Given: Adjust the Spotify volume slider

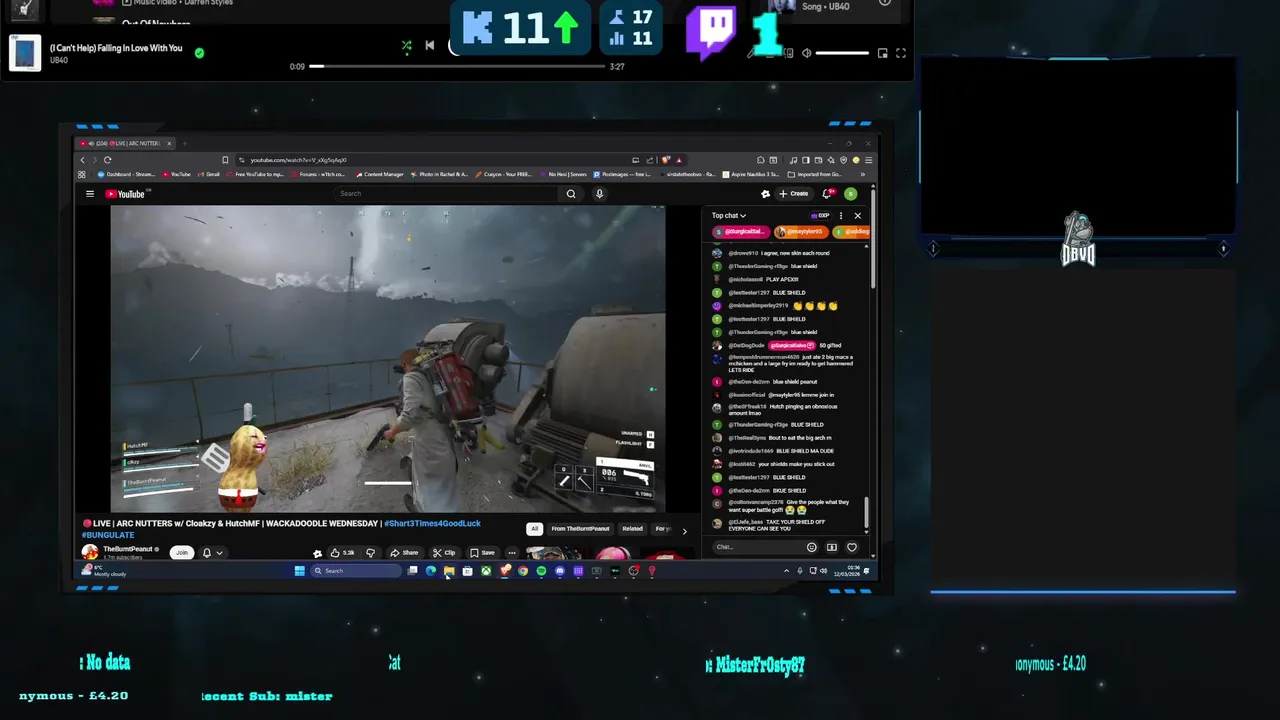Looking at the screenshot, I should point(842,53).
